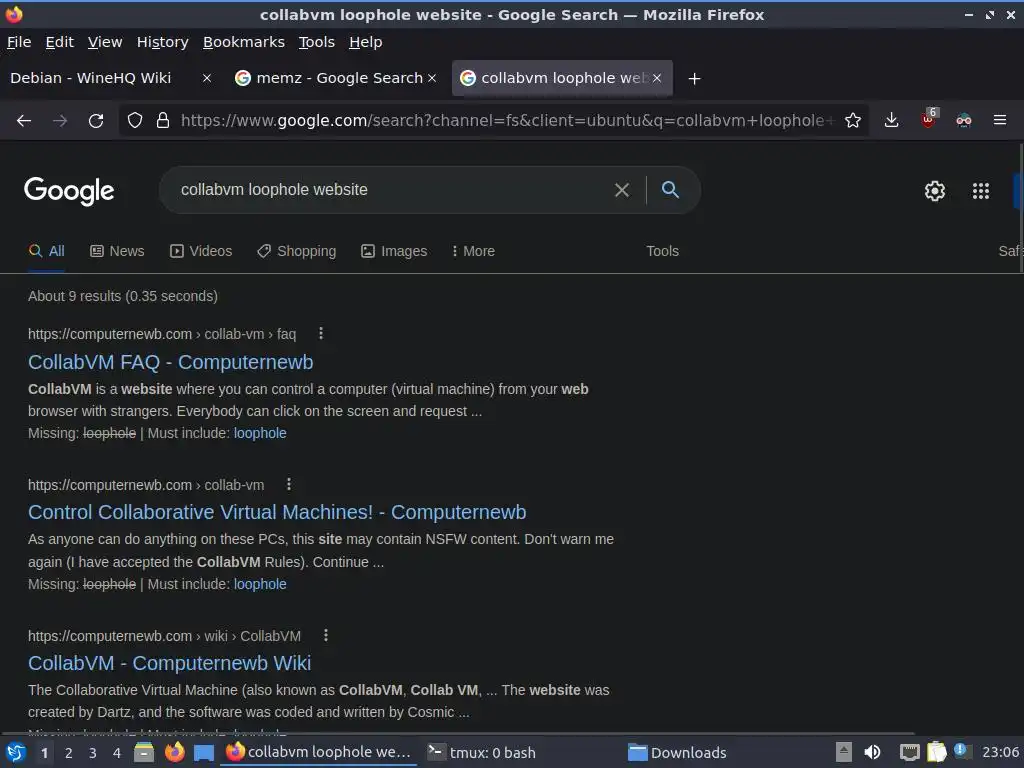Open the network tray icon
Screen dimensions: 1024x768
click(x=909, y=752)
